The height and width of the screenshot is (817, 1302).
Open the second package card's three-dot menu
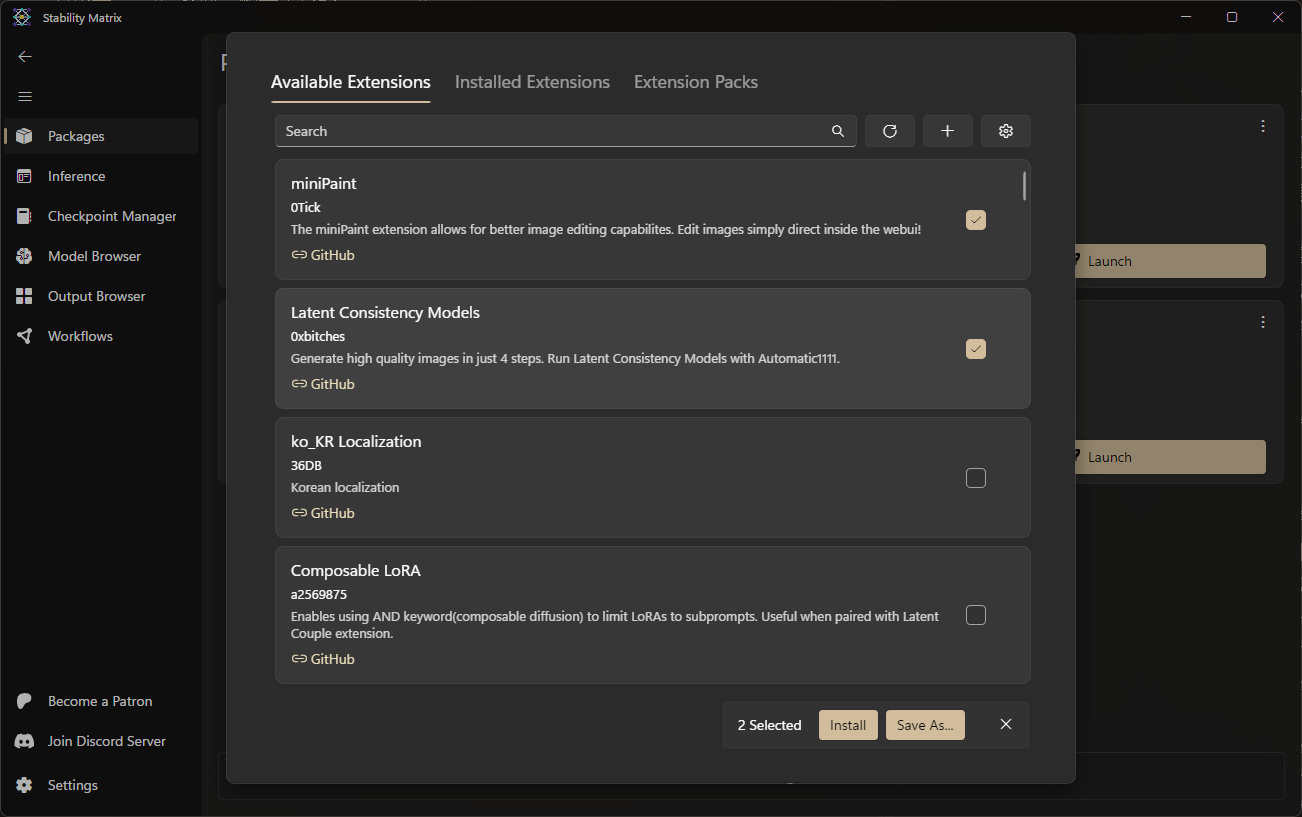click(1263, 322)
